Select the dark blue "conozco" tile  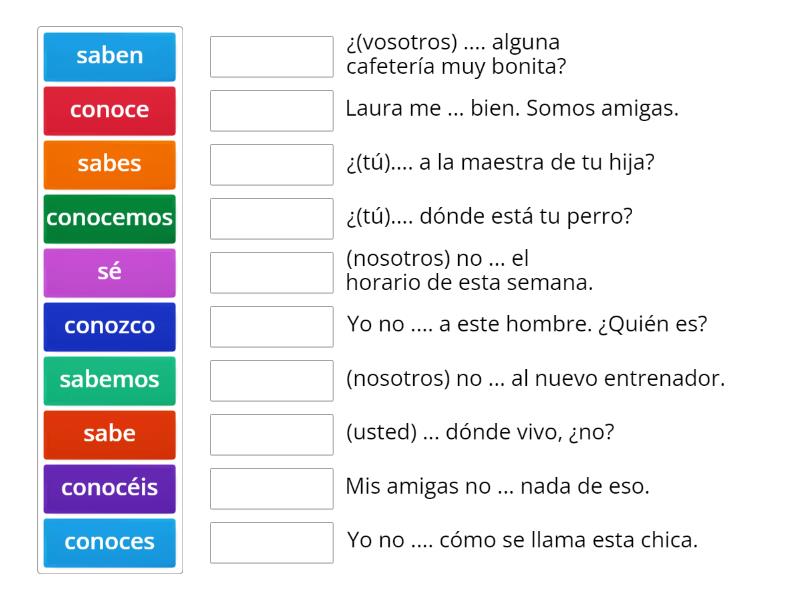pyautogui.click(x=109, y=326)
